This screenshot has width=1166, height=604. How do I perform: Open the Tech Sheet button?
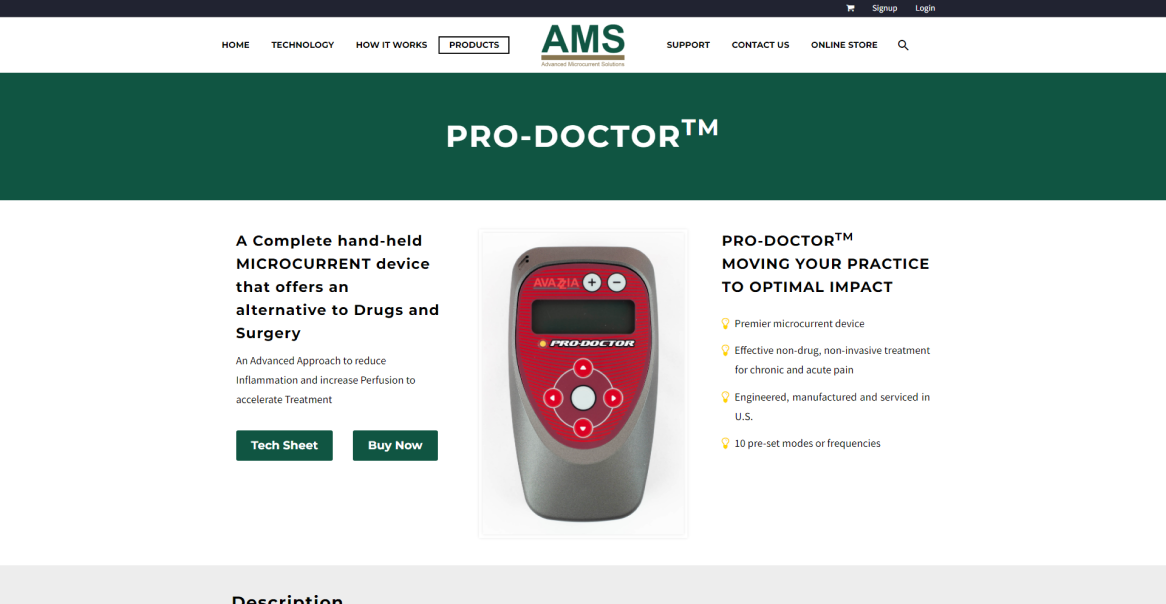pos(284,446)
